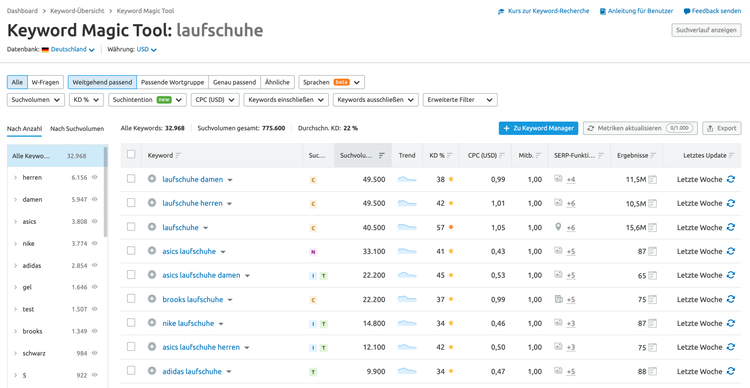
Task: Sort by CPC (USD) column sort icon
Action: pos(502,155)
